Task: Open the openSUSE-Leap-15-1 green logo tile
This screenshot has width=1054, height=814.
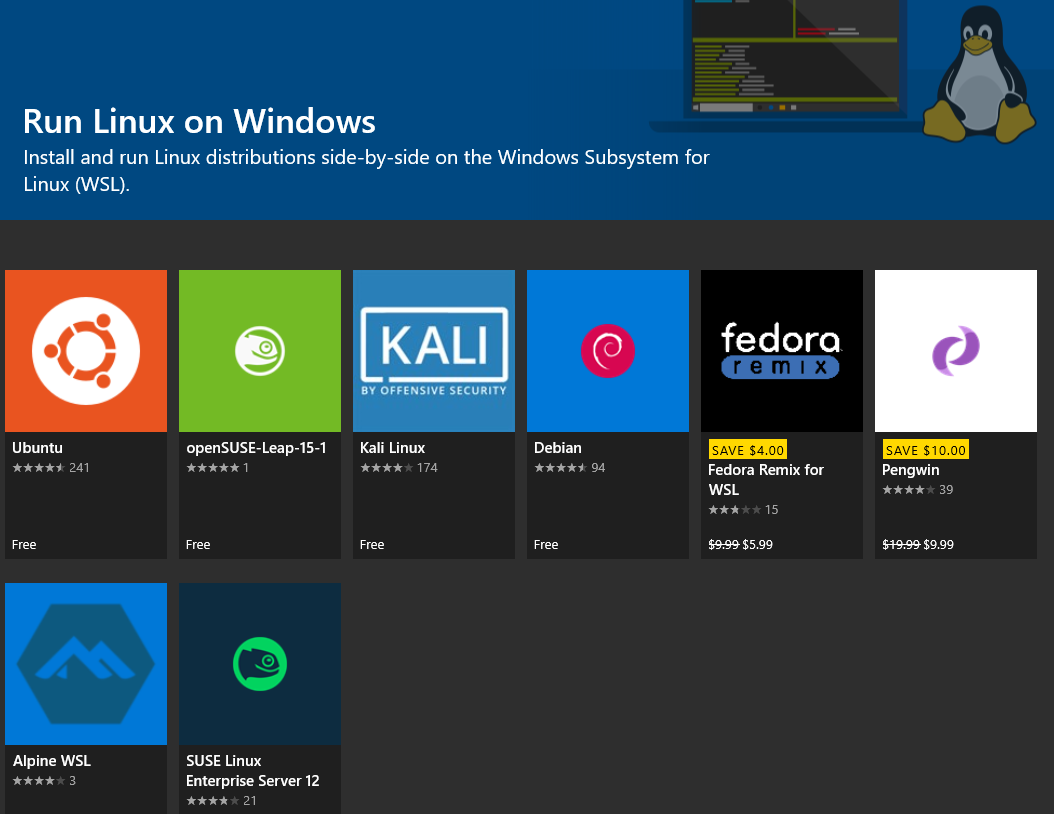Action: point(260,351)
